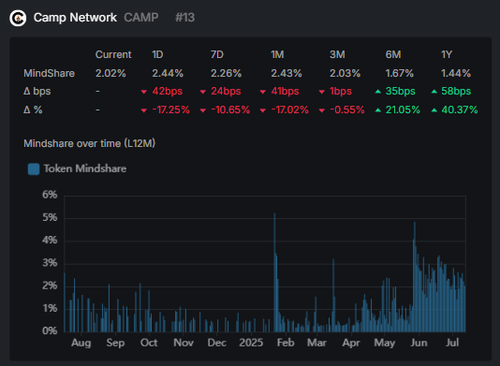The width and height of the screenshot is (500, 366).
Task: Click the red down arrow beside 42bps
Action: 144,92
